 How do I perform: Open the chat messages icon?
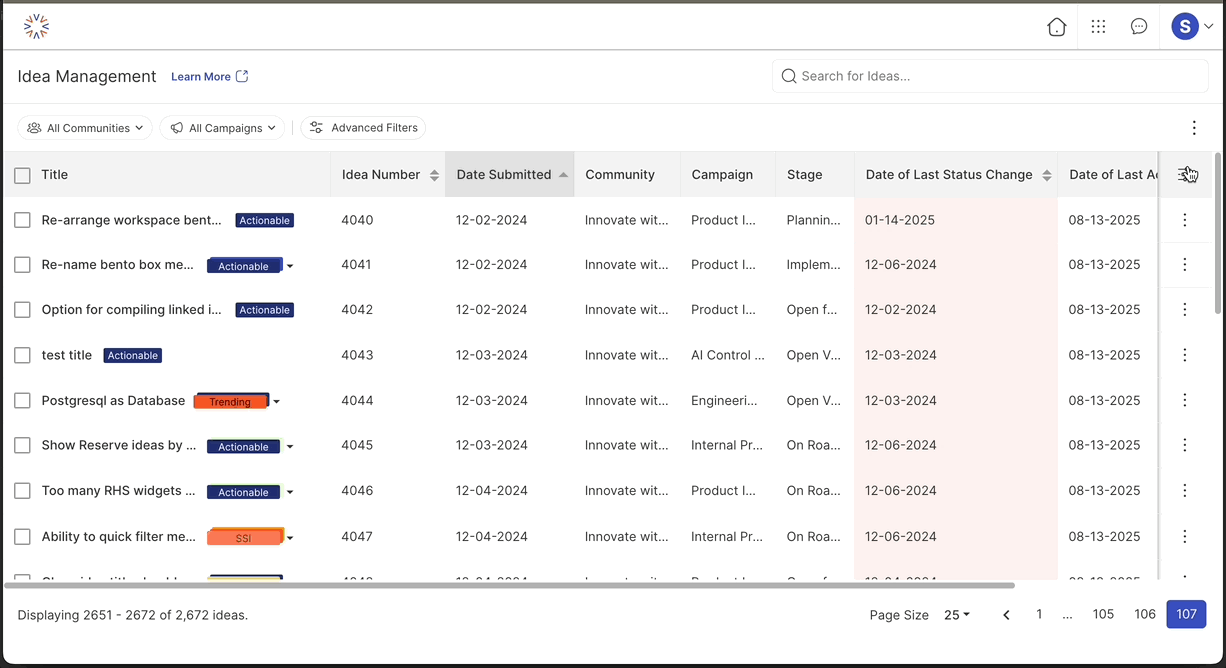1138,27
